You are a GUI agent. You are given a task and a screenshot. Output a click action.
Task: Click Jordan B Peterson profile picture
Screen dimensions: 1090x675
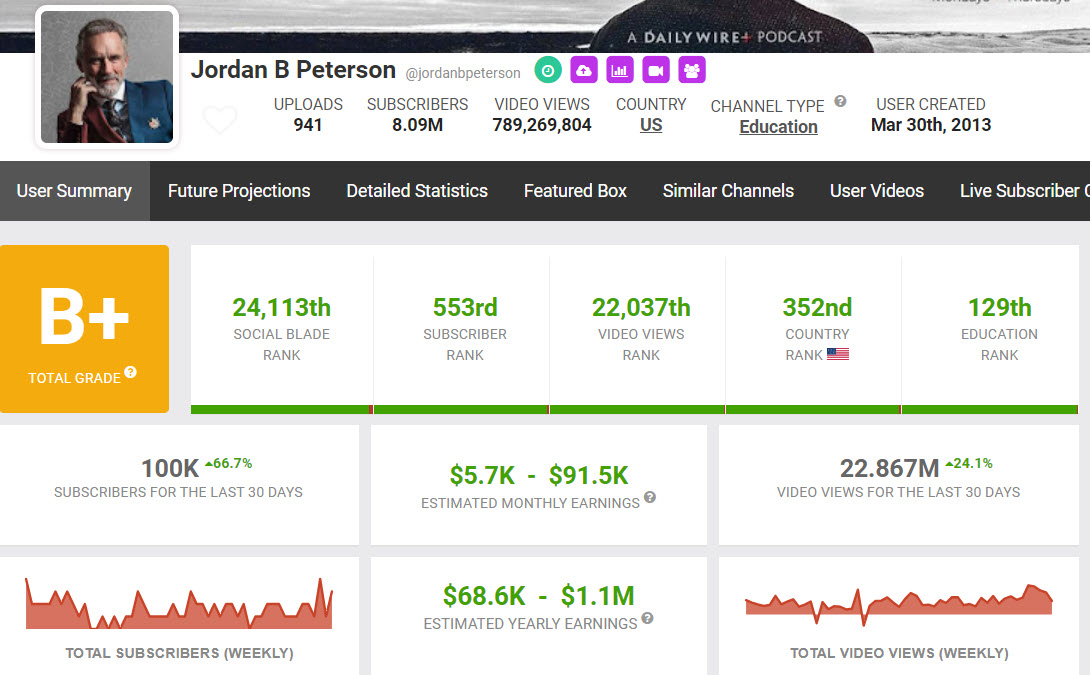(107, 77)
